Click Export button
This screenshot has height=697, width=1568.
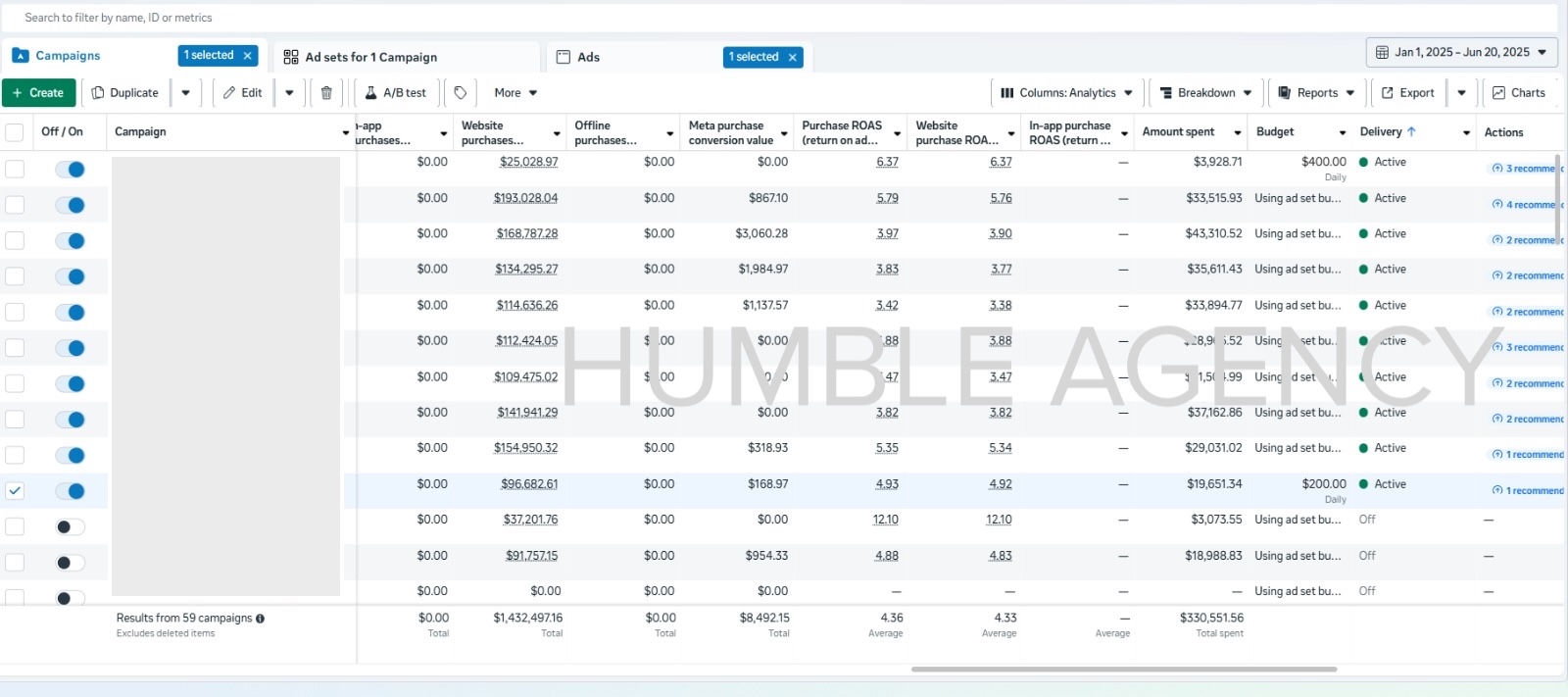pos(1407,93)
